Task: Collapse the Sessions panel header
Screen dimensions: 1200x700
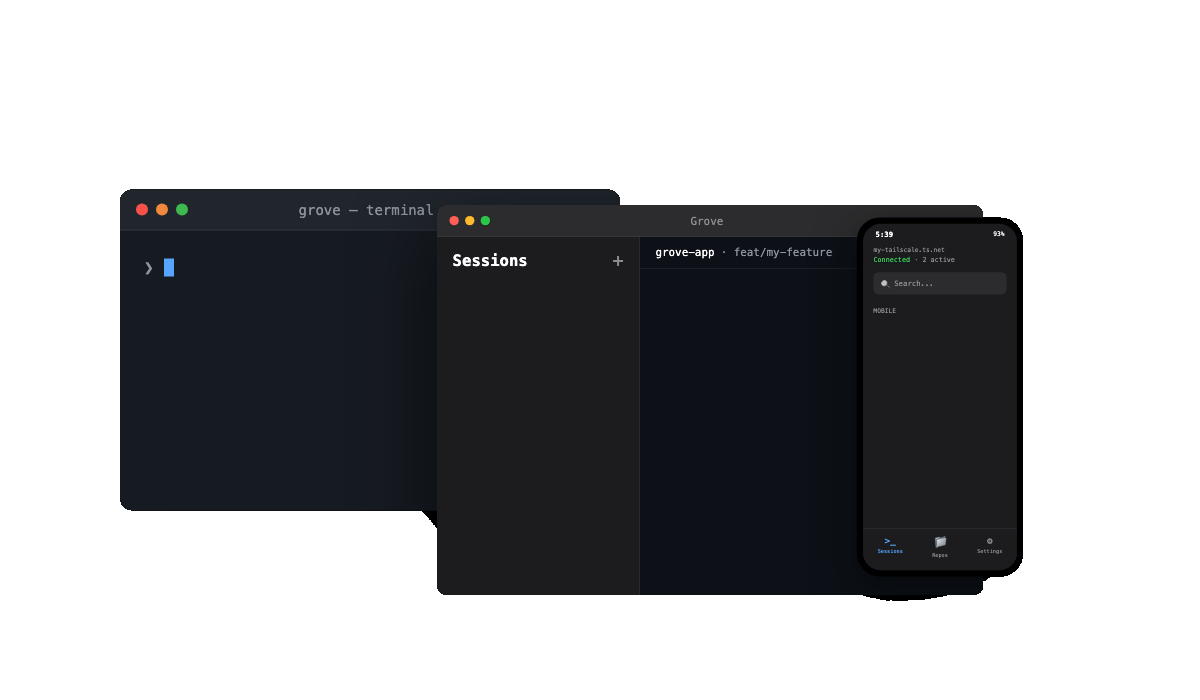Action: pos(489,260)
